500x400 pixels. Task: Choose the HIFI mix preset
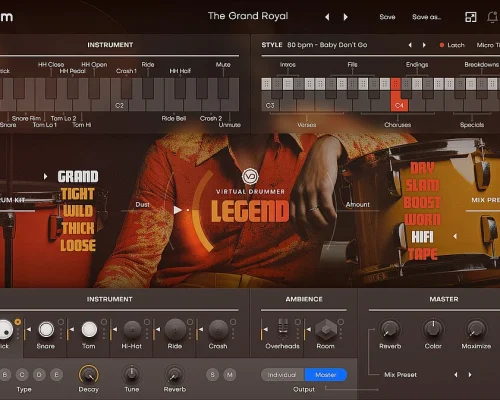(x=422, y=237)
